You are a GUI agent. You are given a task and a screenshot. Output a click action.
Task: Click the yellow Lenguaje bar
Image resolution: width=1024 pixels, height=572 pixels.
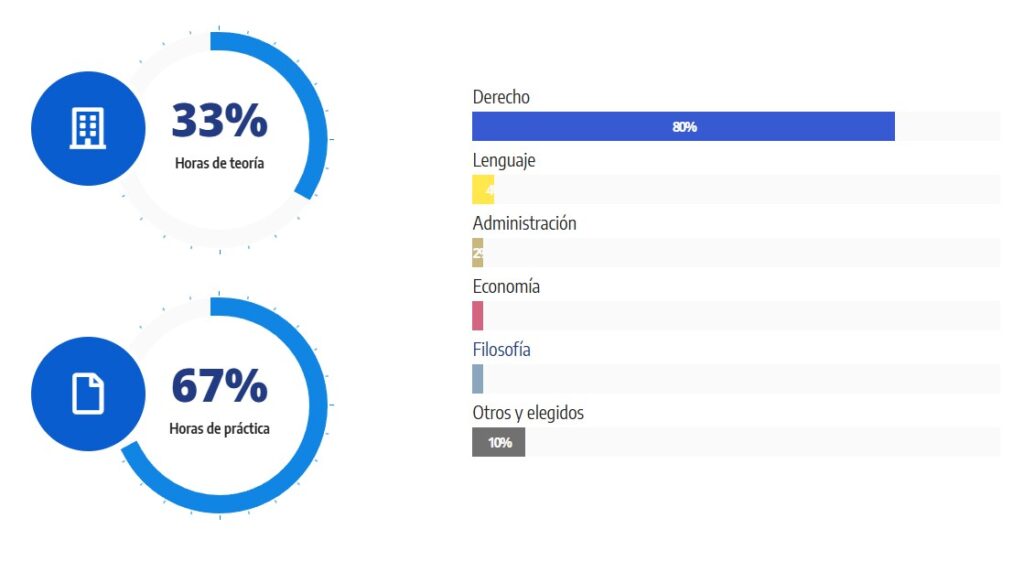tap(482, 190)
